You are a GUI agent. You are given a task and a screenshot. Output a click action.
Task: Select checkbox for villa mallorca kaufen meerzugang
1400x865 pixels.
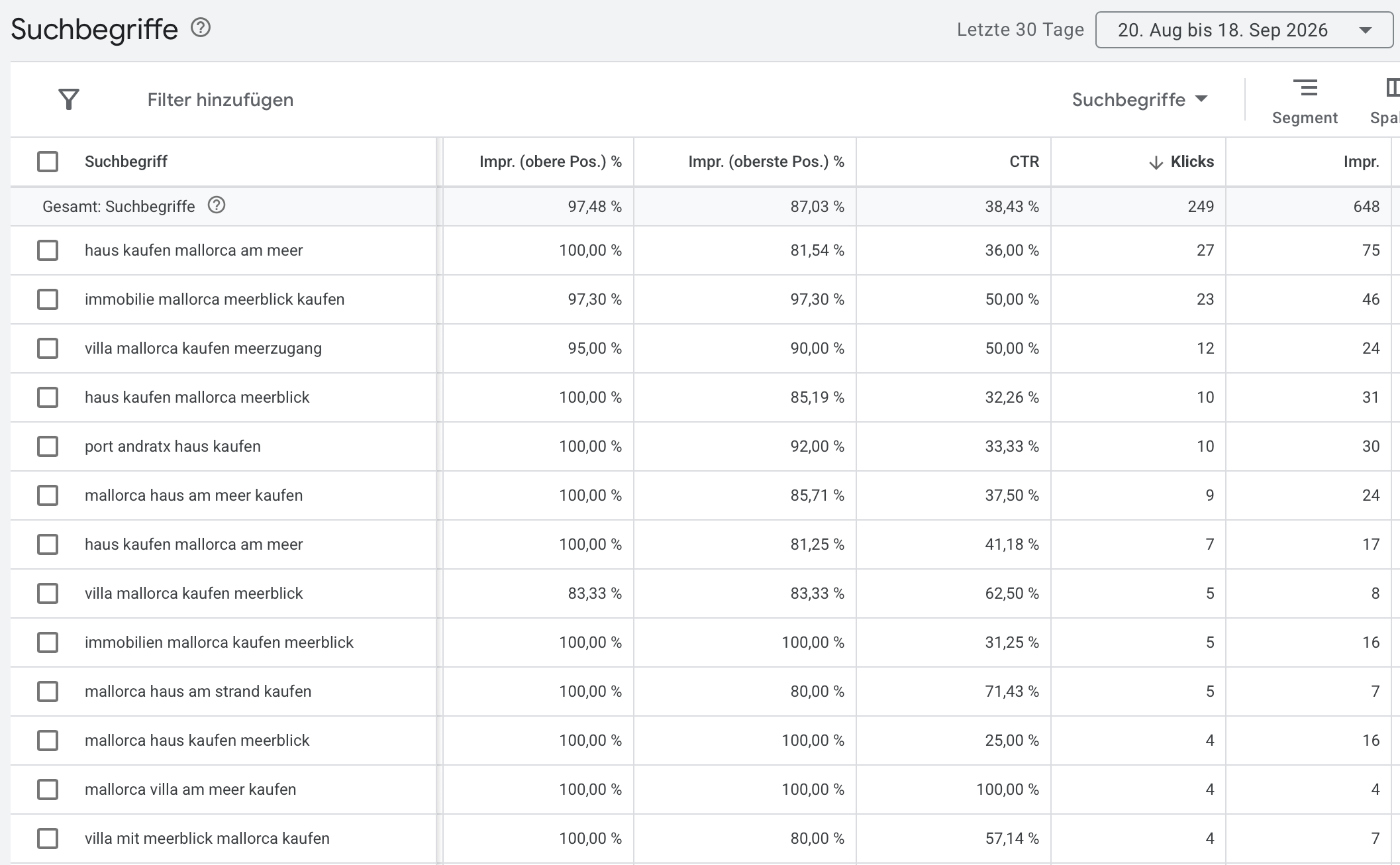point(48,348)
